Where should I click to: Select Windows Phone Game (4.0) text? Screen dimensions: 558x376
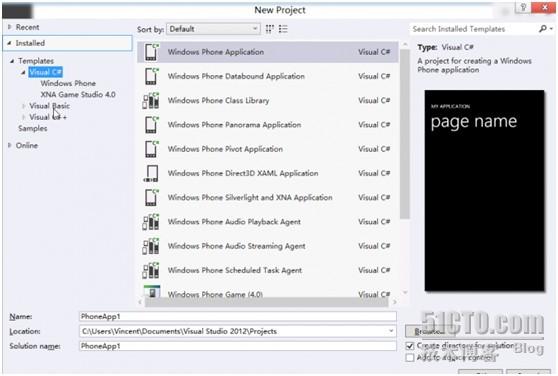[215, 294]
